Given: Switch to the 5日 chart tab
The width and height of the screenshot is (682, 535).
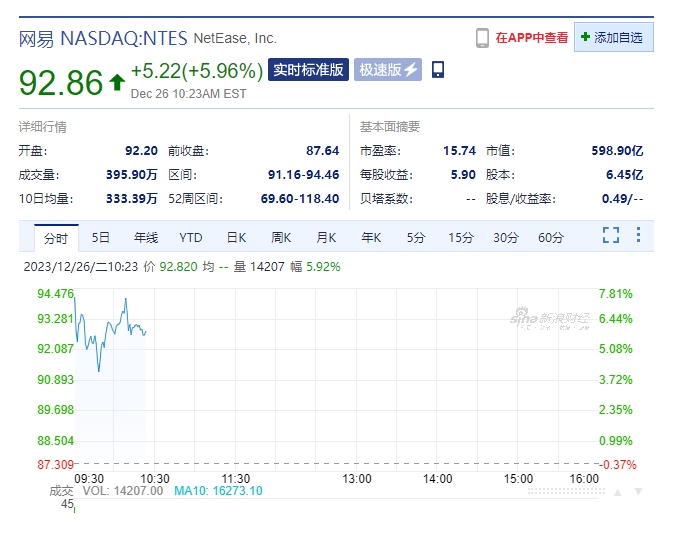Looking at the screenshot, I should point(100,237).
